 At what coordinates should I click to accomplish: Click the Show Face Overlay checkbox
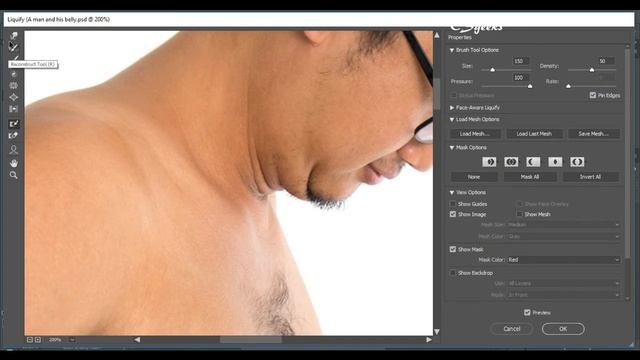tap(519, 204)
